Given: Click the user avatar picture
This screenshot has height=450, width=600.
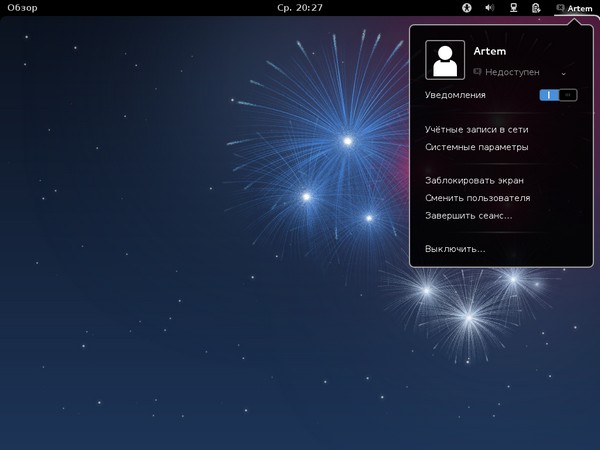Looking at the screenshot, I should [445, 60].
